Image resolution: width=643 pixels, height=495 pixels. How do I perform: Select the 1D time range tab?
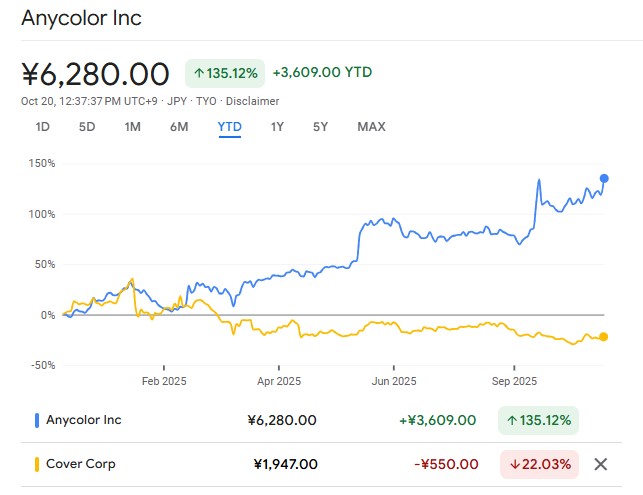43,127
